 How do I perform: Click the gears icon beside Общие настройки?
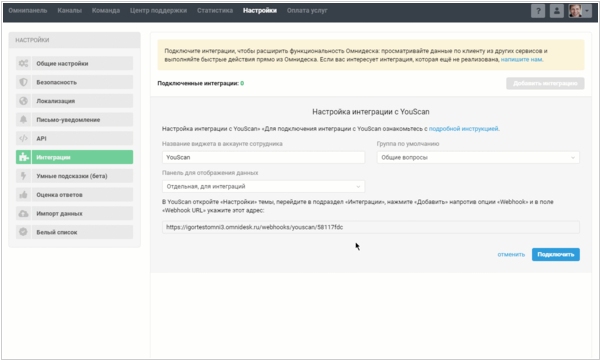(24, 64)
